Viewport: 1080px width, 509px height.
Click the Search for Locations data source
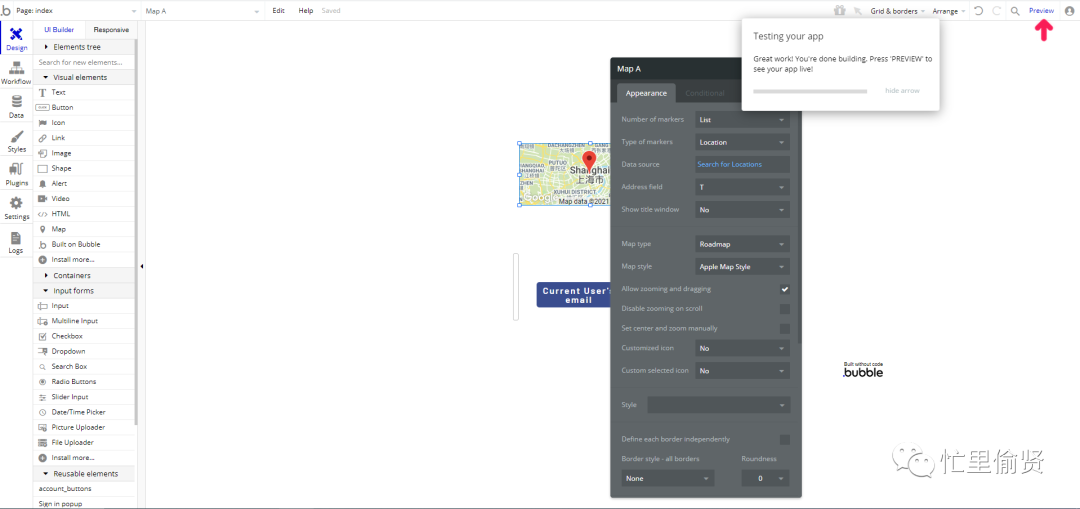742,165
